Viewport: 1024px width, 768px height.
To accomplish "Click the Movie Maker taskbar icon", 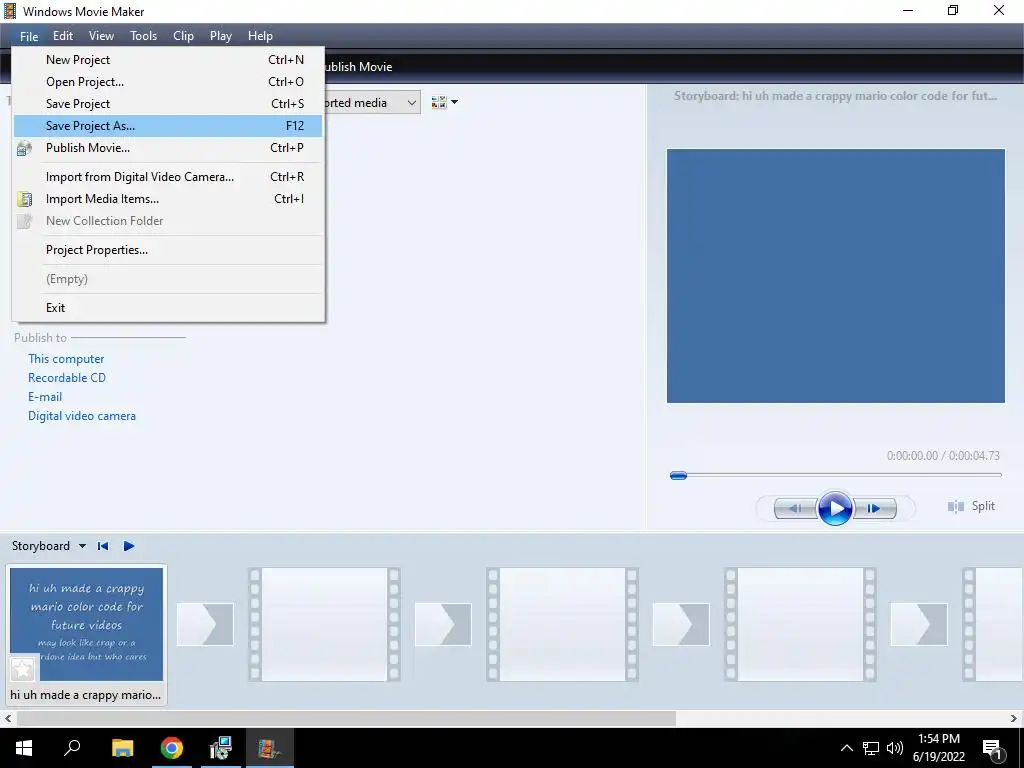I will tap(270, 748).
